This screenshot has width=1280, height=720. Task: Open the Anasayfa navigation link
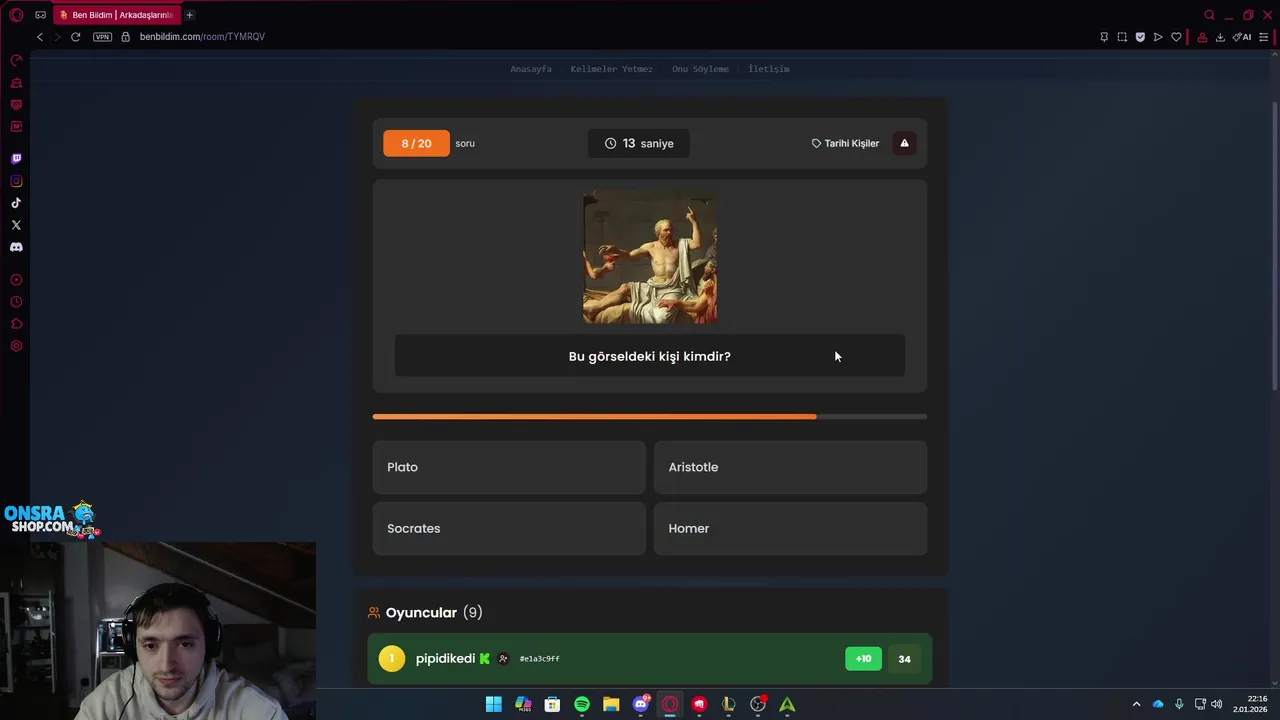(x=531, y=69)
